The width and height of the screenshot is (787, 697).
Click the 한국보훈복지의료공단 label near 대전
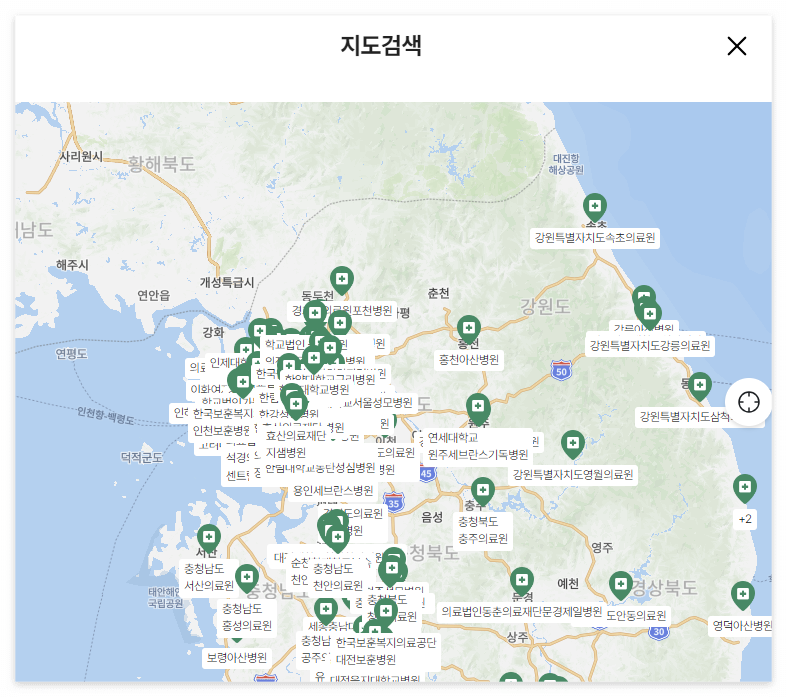[386, 643]
